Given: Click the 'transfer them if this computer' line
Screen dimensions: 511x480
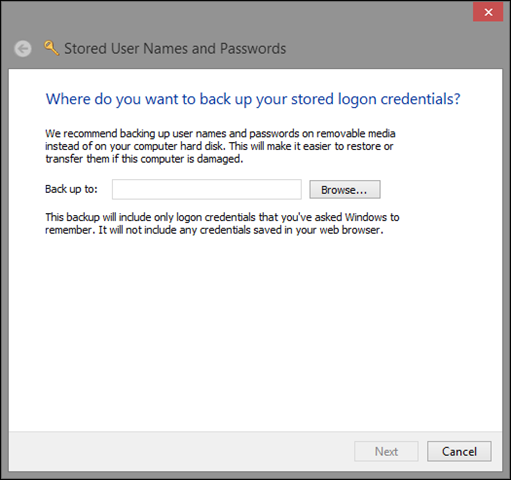Looking at the screenshot, I should [144, 159].
